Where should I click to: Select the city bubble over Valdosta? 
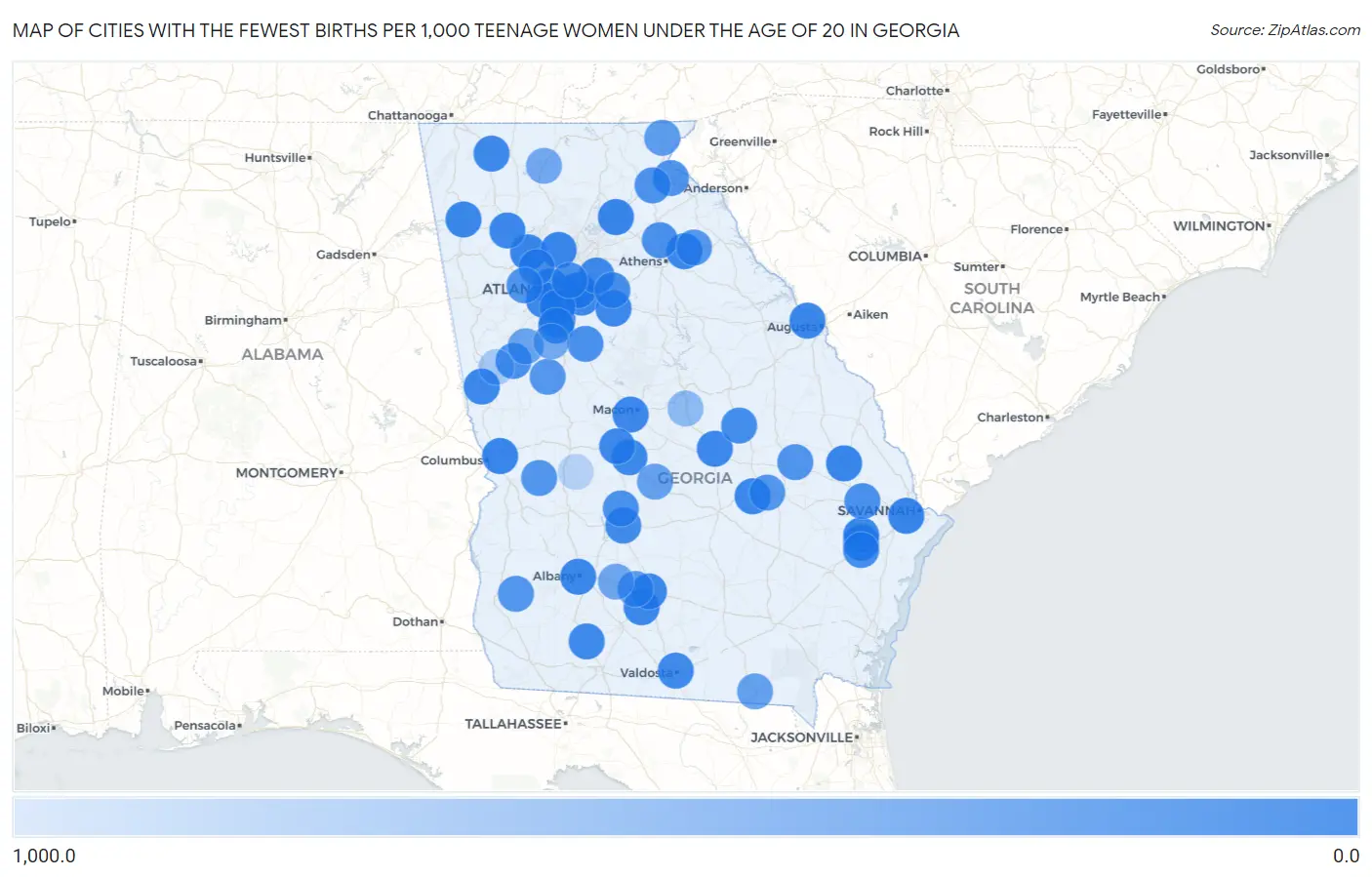coord(675,670)
